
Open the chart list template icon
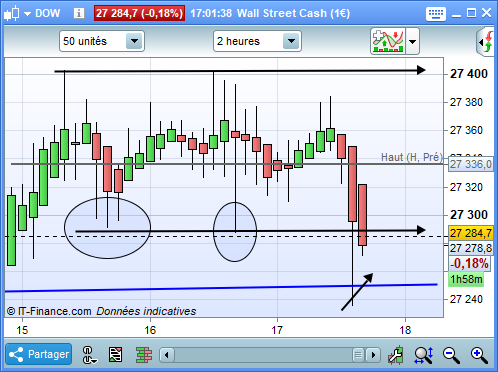tap(116, 355)
